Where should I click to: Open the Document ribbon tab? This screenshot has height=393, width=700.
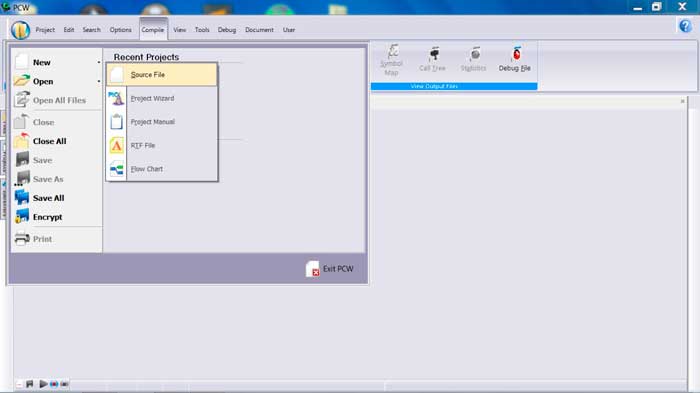tap(259, 30)
